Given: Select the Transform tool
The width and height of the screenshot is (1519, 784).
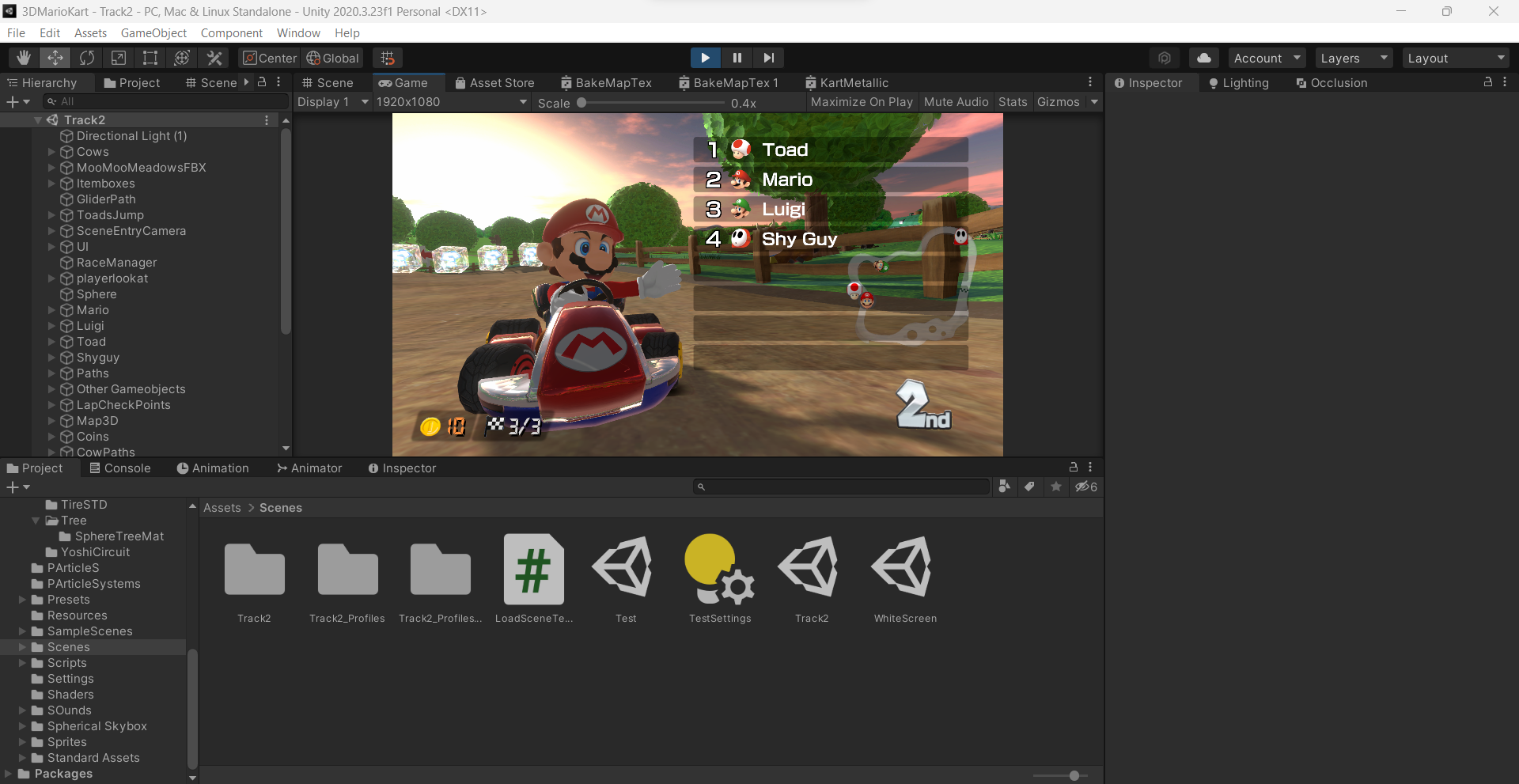Looking at the screenshot, I should point(182,58).
